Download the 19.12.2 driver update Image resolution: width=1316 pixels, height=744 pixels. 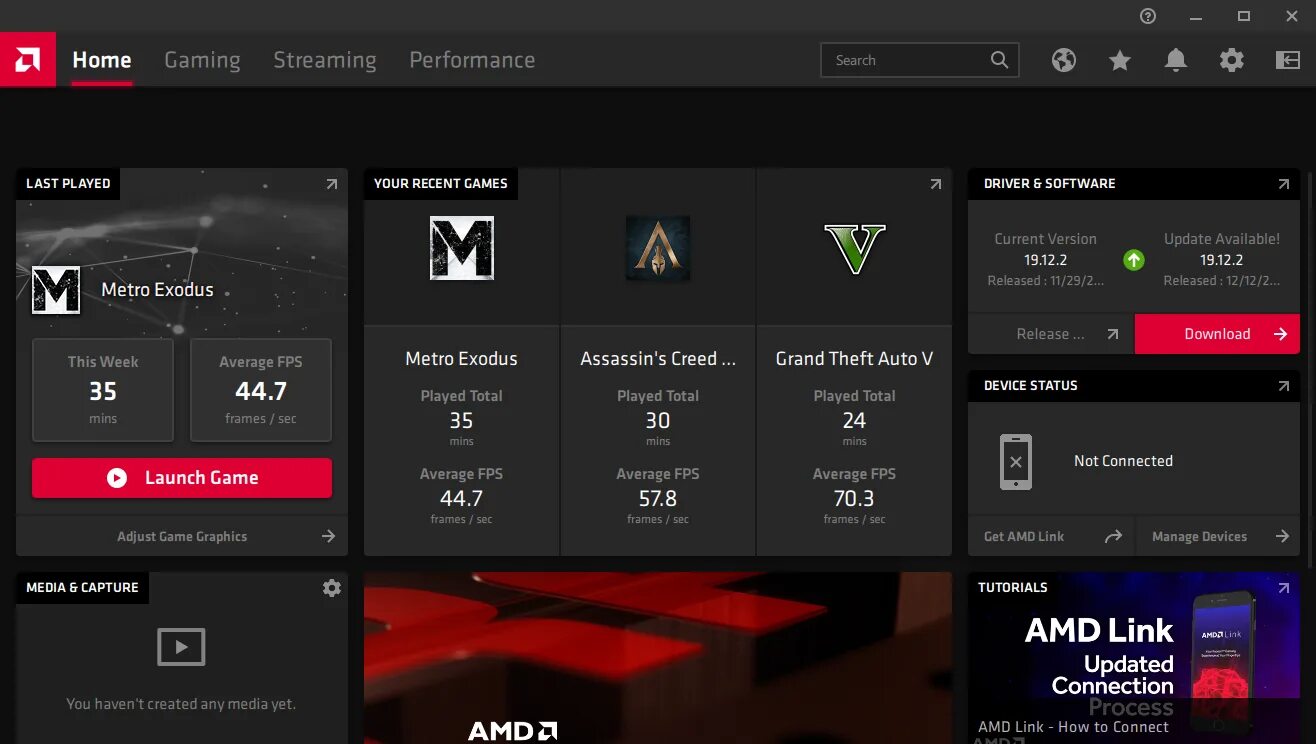(1217, 334)
